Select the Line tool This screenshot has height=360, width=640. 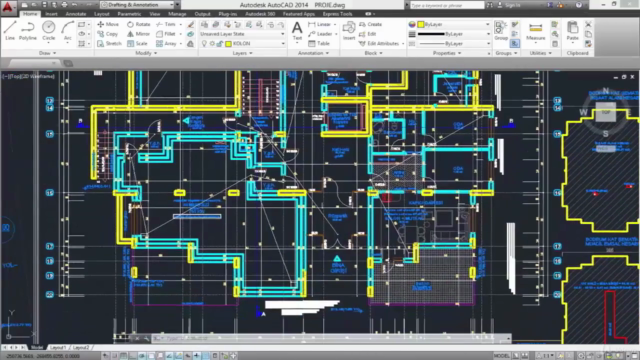10,31
